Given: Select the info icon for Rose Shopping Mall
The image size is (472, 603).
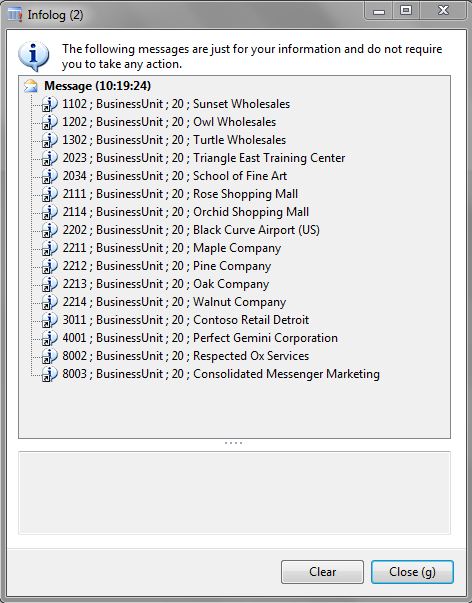Looking at the screenshot, I should click(49, 194).
